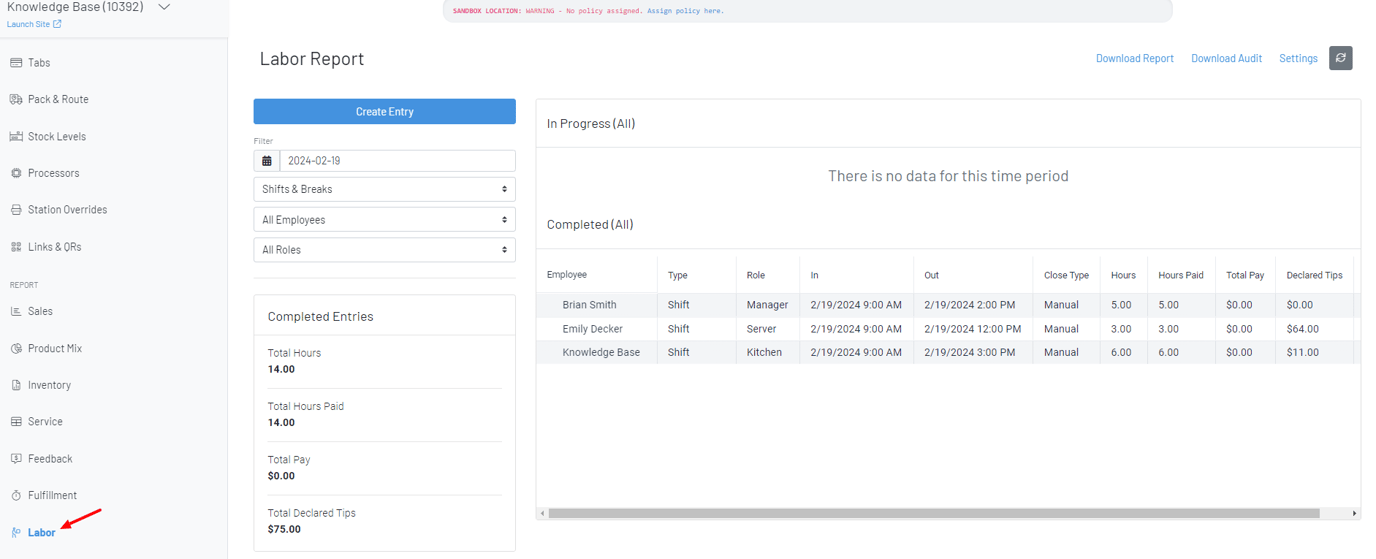The width and height of the screenshot is (1376, 559).
Task: Open the calendar date picker icon
Action: click(x=267, y=161)
